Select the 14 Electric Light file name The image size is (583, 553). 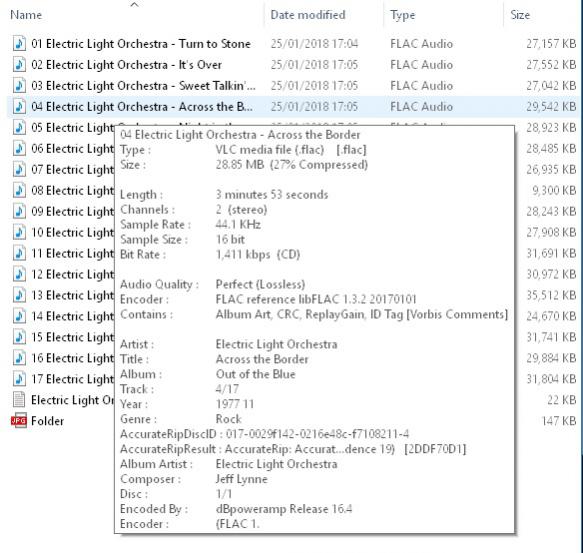(73, 316)
